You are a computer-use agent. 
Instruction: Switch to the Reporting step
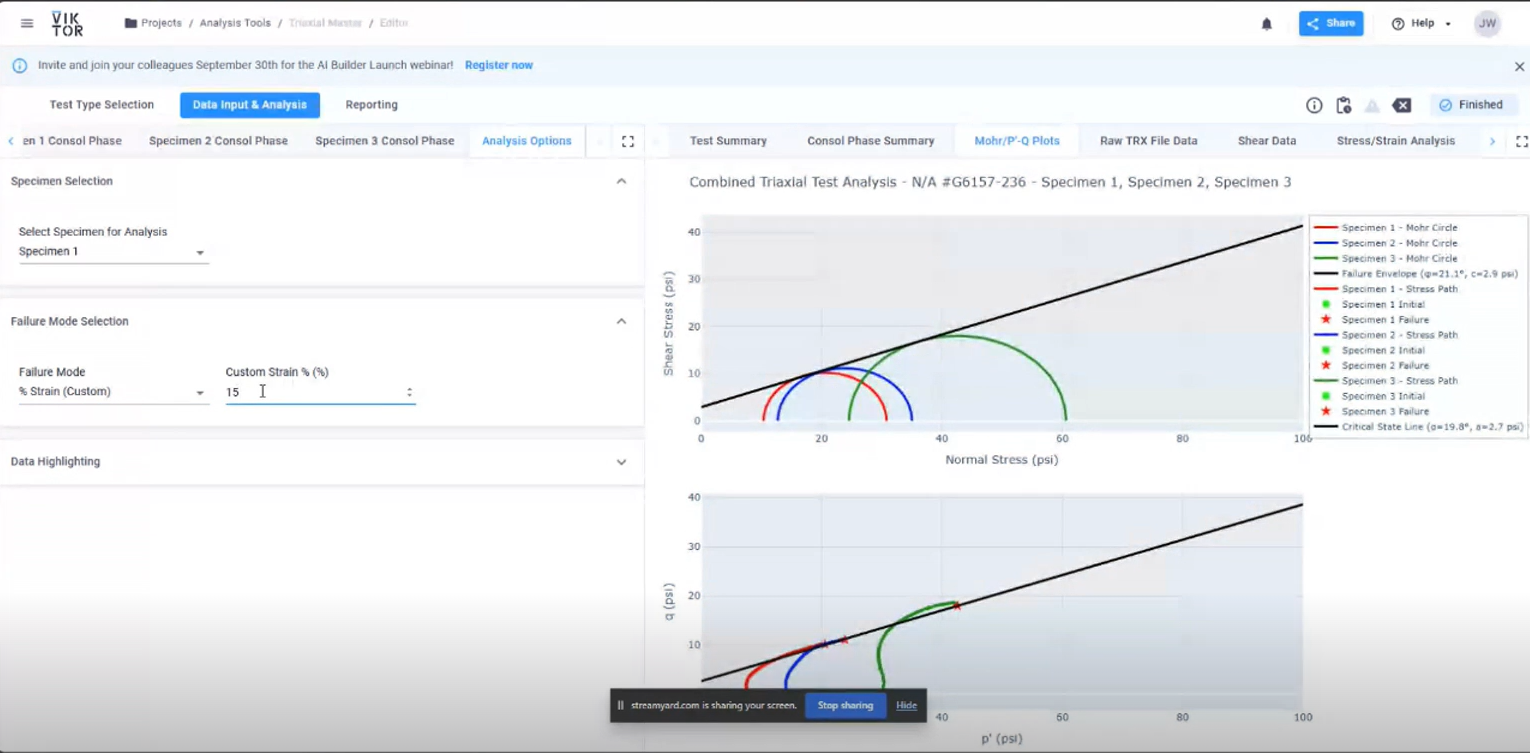click(x=371, y=105)
